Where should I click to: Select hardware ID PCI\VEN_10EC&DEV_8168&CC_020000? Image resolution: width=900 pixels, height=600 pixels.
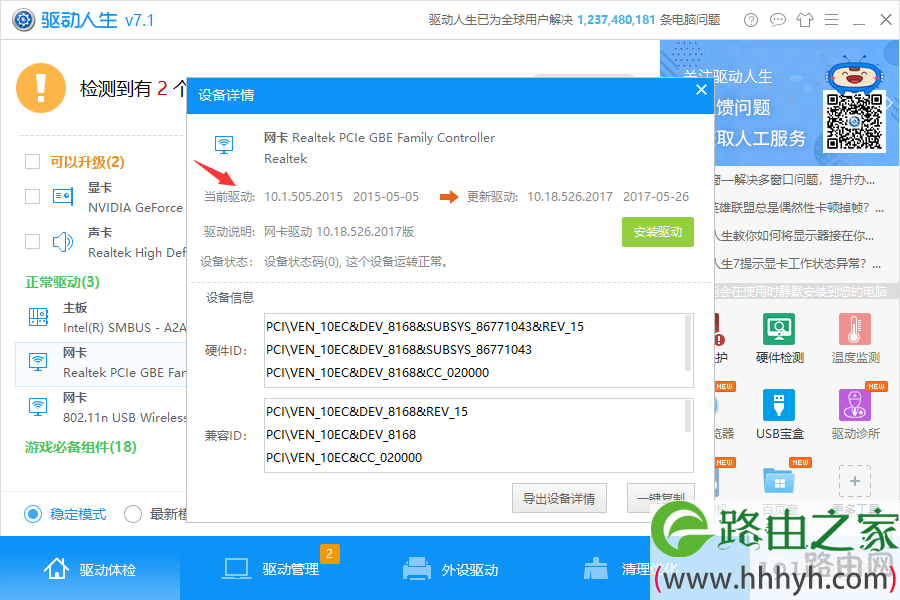378,373
